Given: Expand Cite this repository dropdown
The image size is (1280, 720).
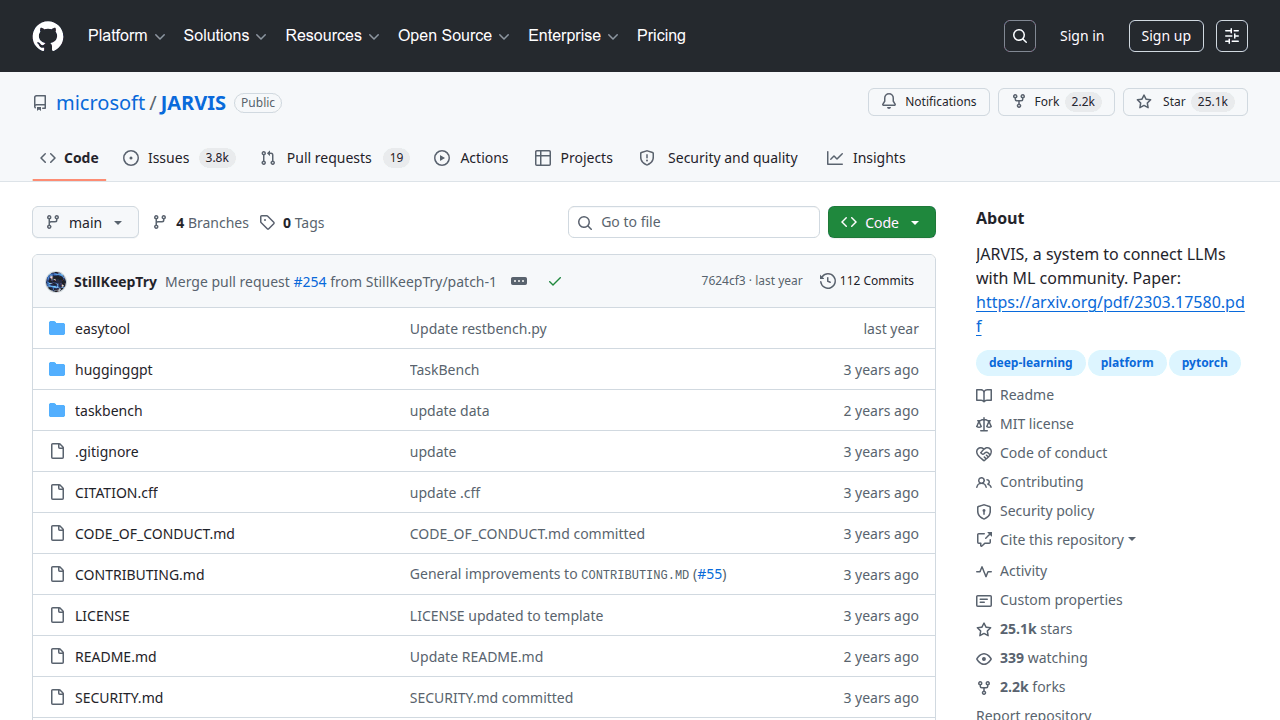Looking at the screenshot, I should coord(1056,540).
